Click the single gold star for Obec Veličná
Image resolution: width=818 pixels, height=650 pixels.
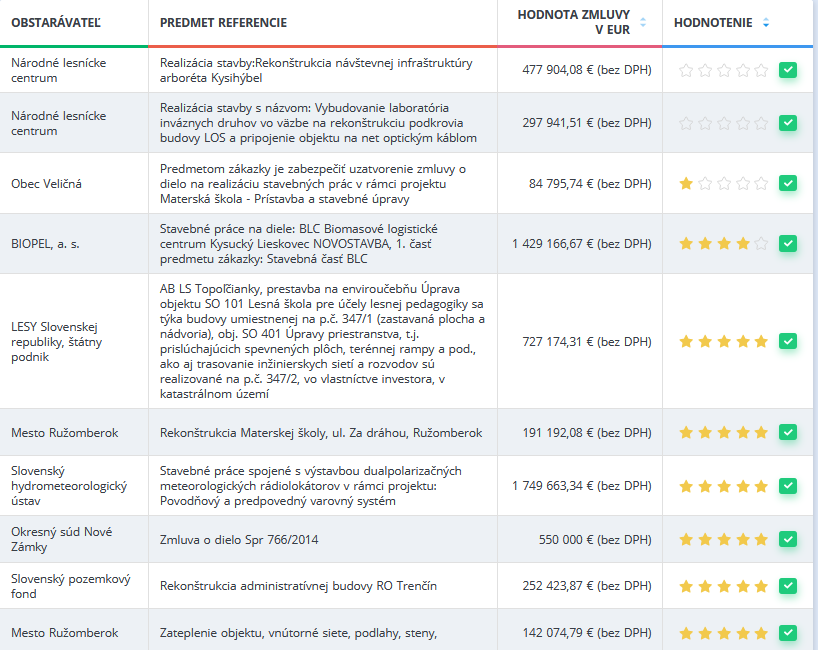pos(686,184)
